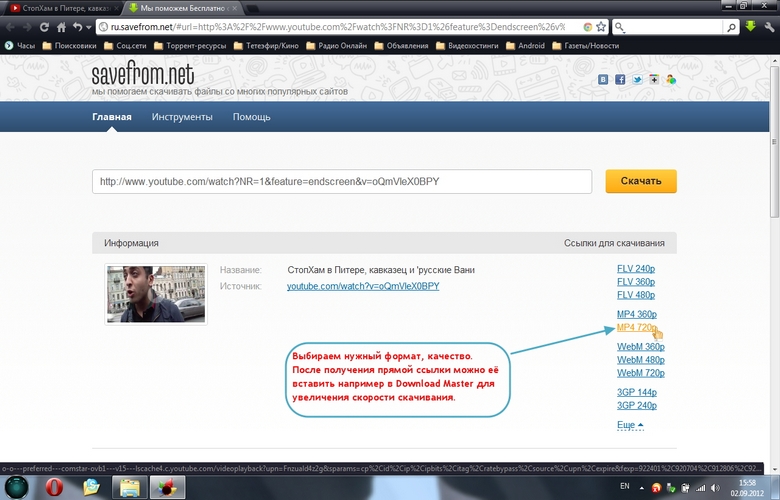This screenshot has height=500, width=780.
Task: Open the Инструменты navigation tab
Action: pyautogui.click(x=182, y=117)
